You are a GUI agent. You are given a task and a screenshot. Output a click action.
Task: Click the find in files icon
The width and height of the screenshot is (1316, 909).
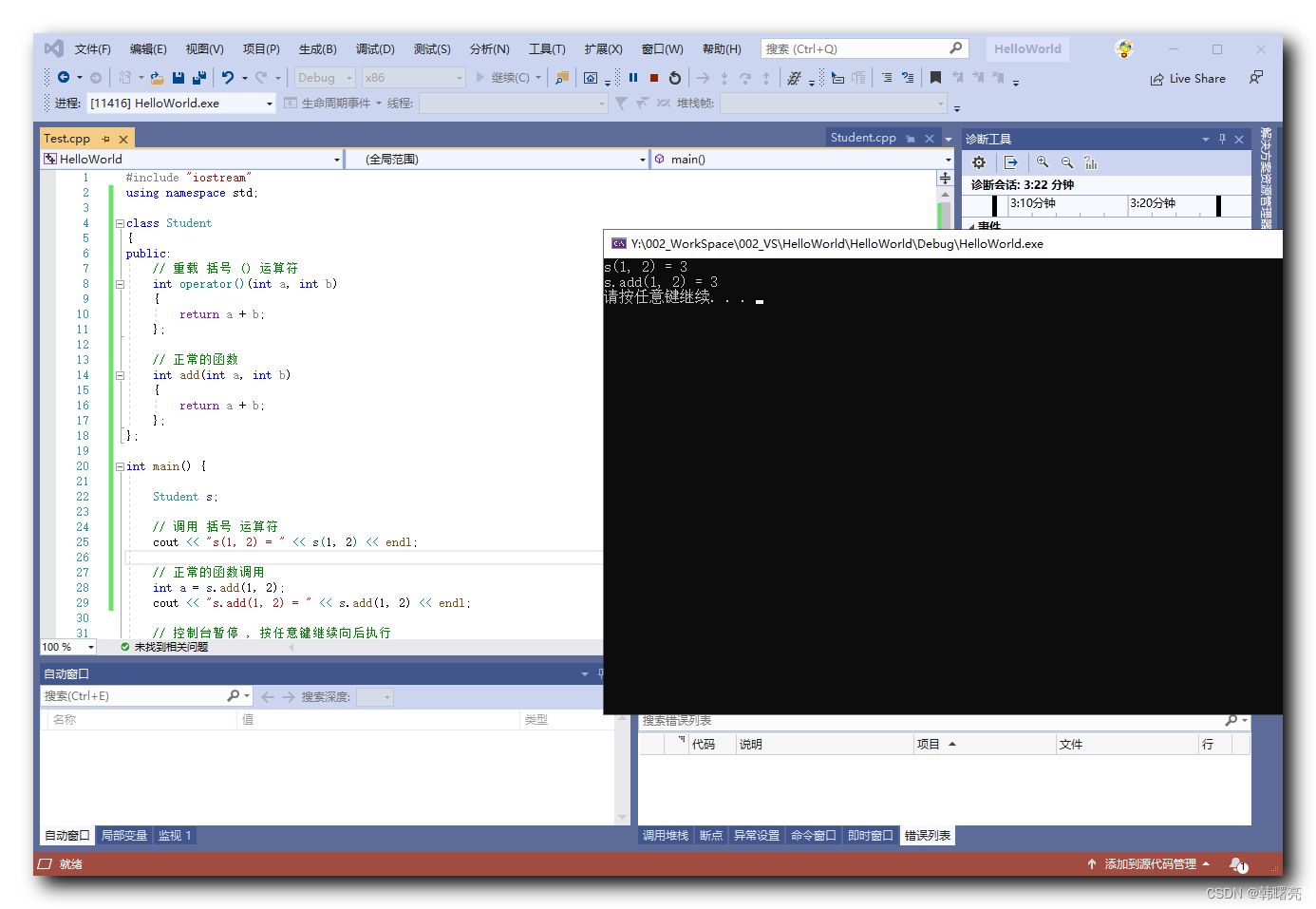click(562, 78)
